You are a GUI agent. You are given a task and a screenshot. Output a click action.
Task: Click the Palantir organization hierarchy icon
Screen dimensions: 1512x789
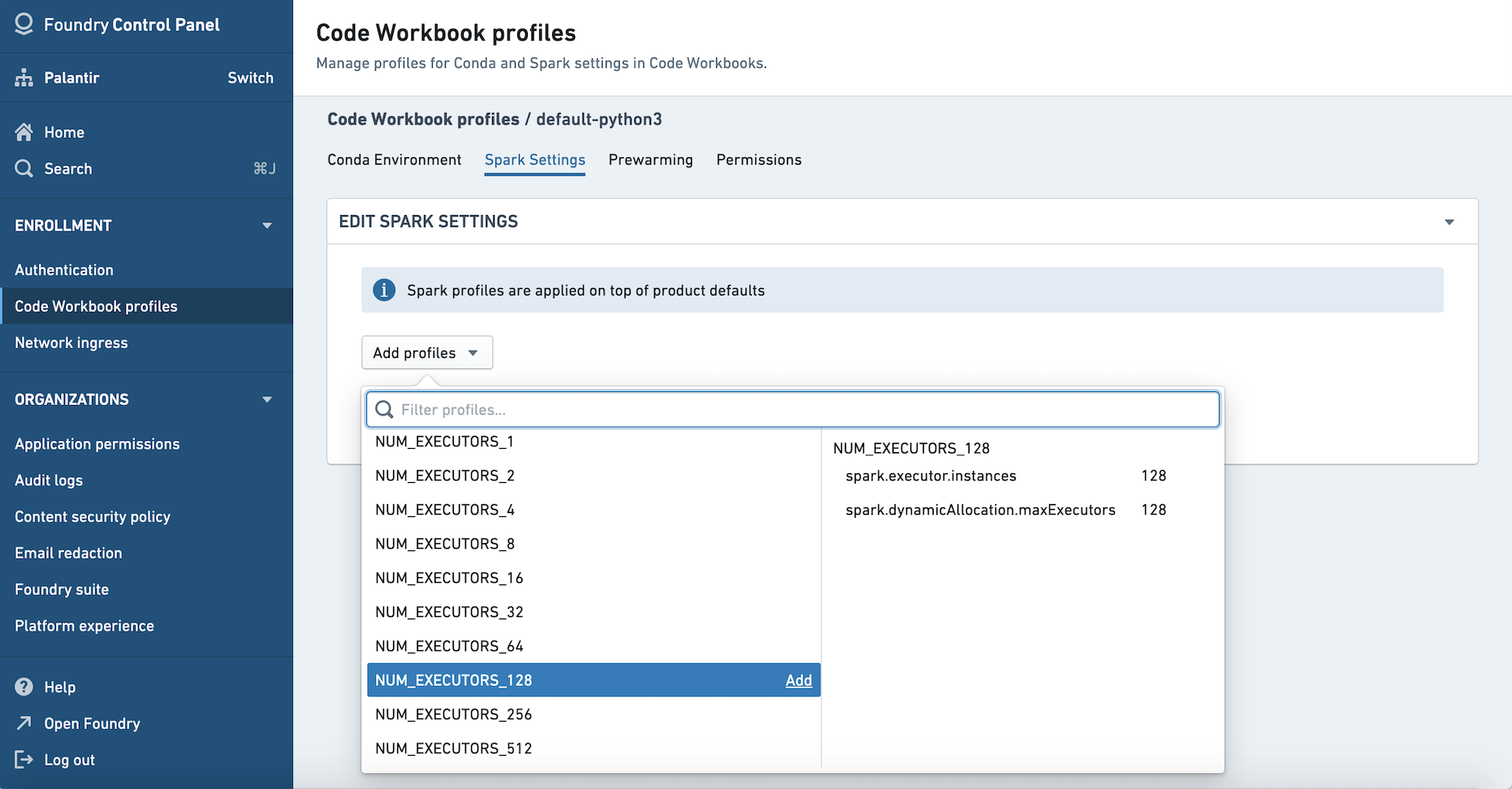pyautogui.click(x=24, y=78)
